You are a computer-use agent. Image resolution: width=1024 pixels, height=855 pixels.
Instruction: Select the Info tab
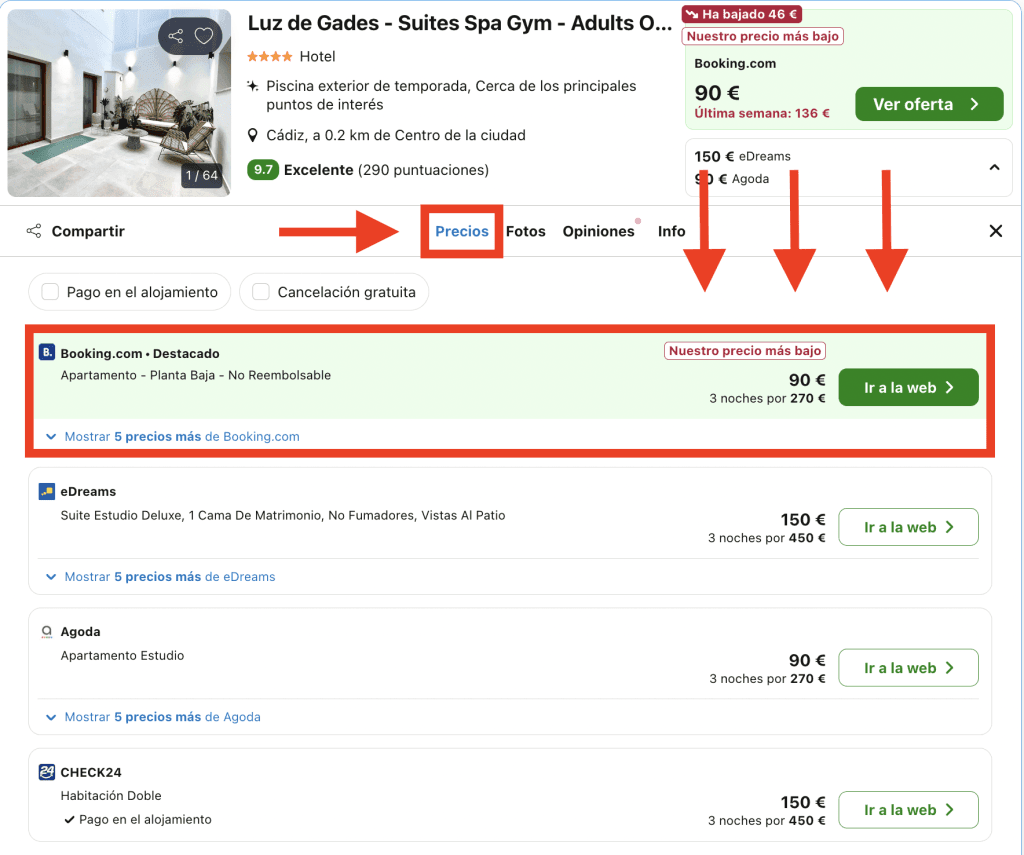pyautogui.click(x=672, y=231)
